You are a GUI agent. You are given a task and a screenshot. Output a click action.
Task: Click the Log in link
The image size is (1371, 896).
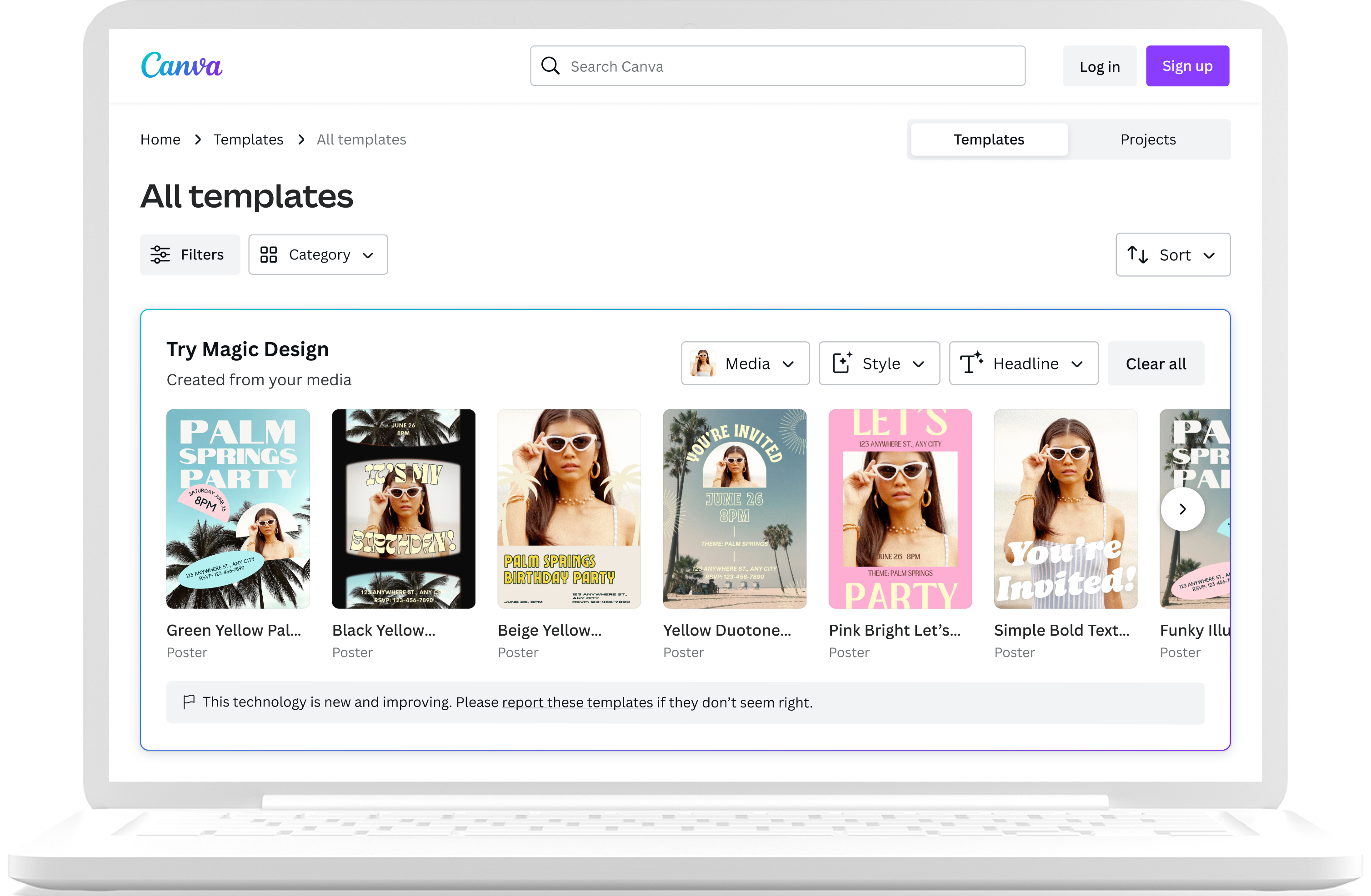tap(1100, 66)
